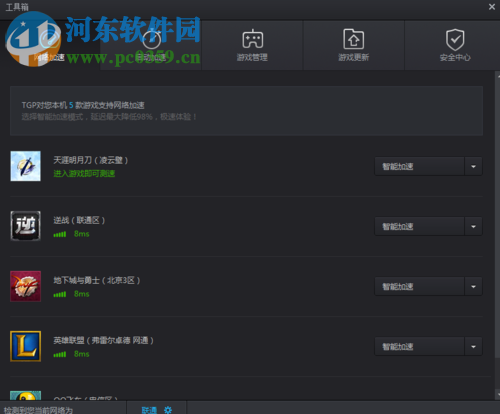The width and height of the screenshot is (500, 414).
Task: Click the green 进入游戏即可测速 text
Action: coord(84,173)
